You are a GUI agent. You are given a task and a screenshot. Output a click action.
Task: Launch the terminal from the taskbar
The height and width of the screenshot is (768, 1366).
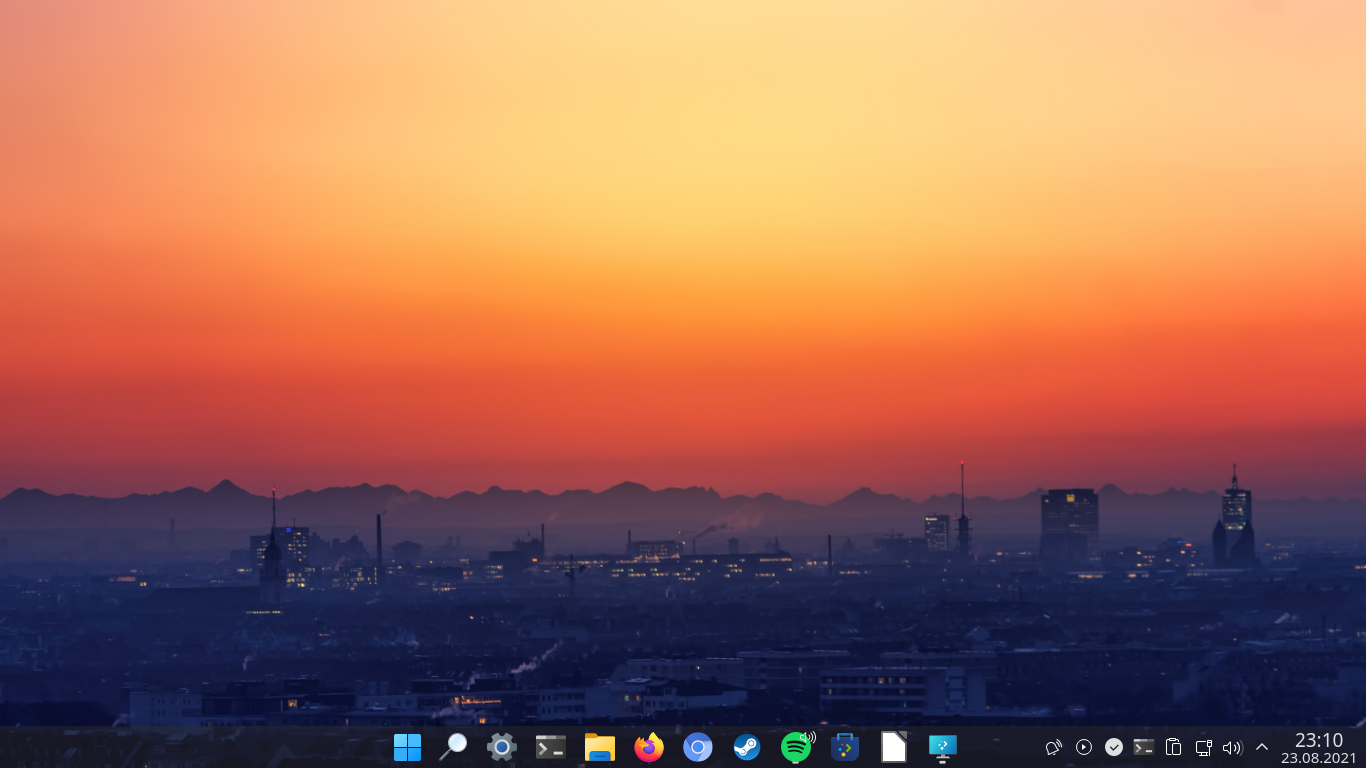coord(551,747)
